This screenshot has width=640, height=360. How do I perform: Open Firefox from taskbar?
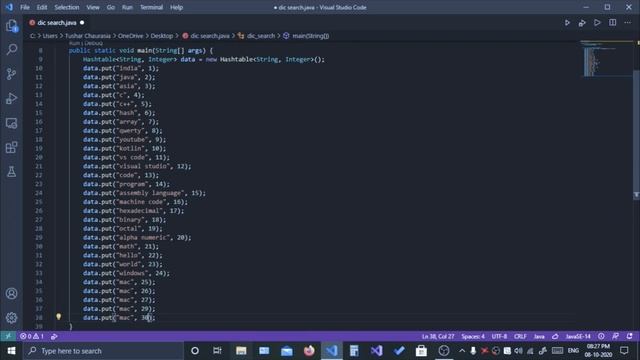309,351
